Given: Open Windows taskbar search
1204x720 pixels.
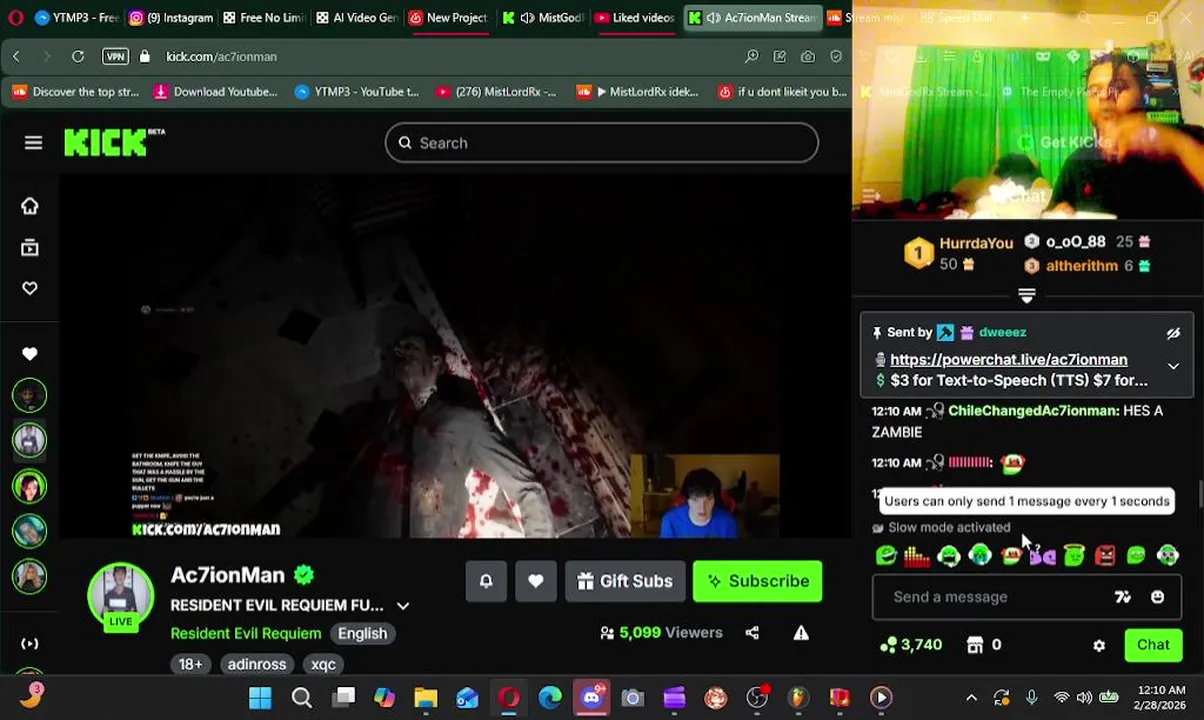Looking at the screenshot, I should click(x=301, y=698).
